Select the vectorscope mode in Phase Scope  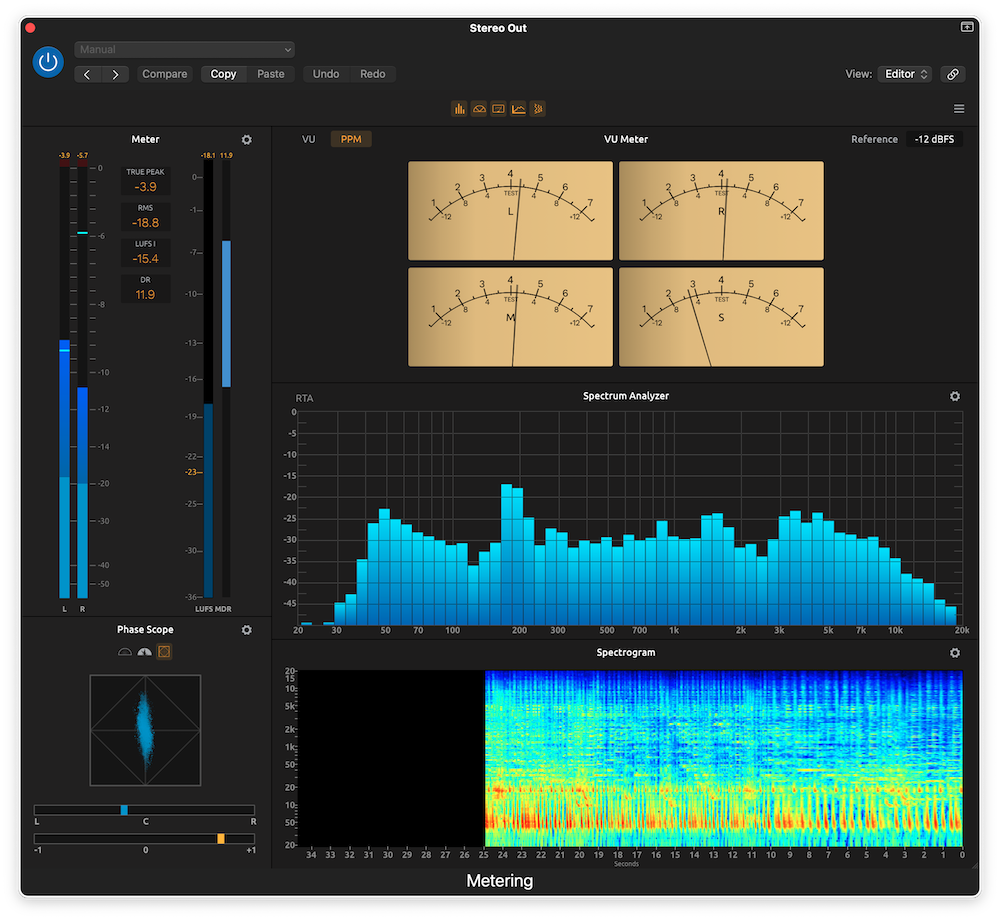(164, 652)
